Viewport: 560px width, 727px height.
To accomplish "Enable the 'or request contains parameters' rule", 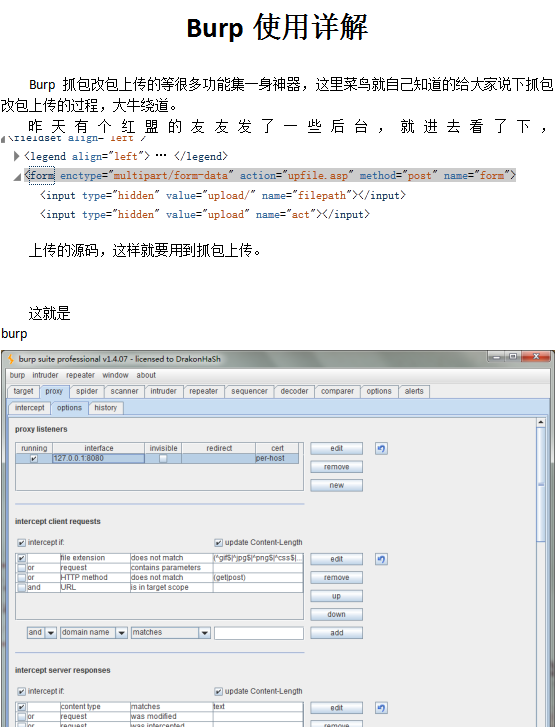I will pos(22,568).
